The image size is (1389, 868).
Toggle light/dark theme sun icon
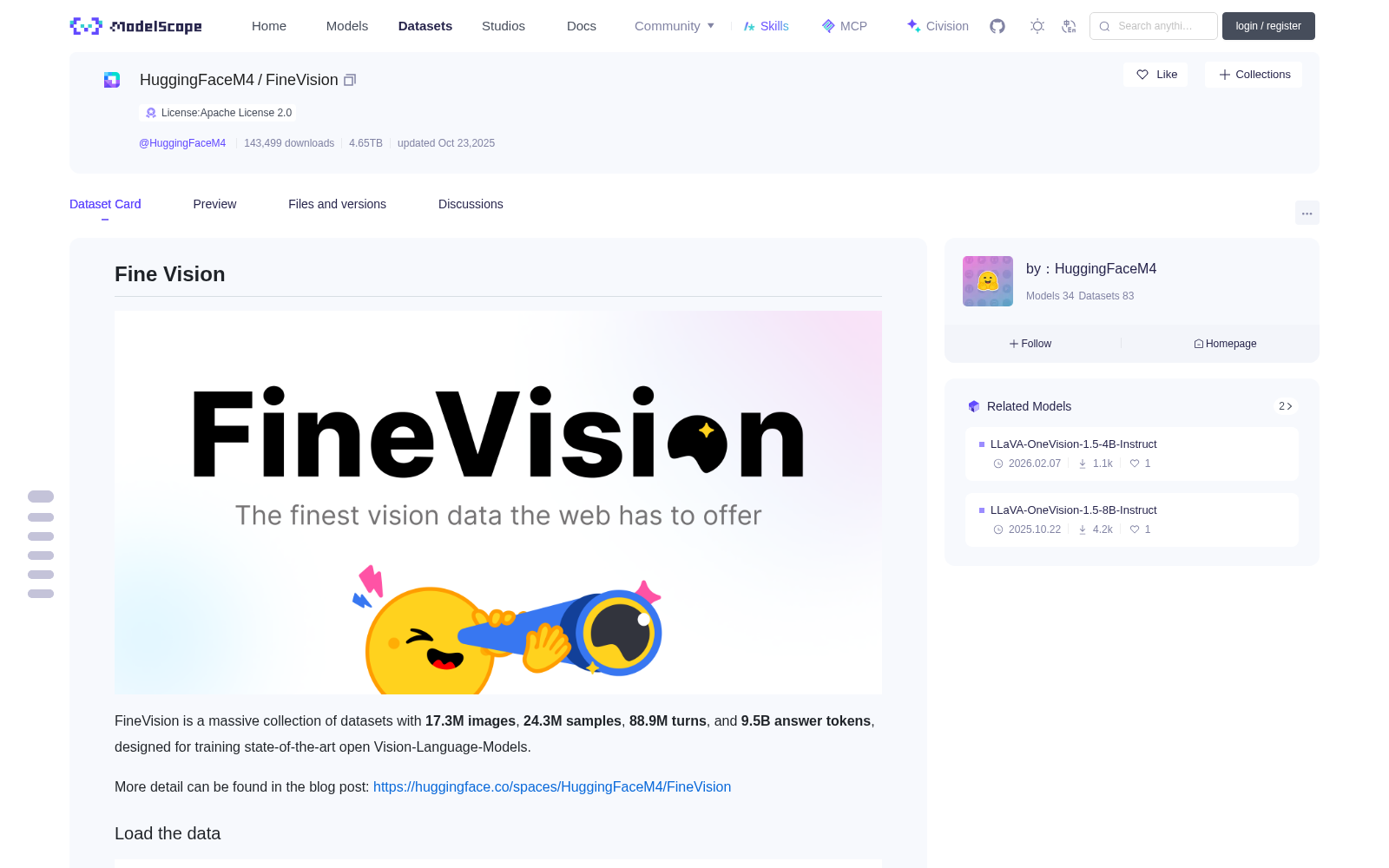pos(1037,26)
